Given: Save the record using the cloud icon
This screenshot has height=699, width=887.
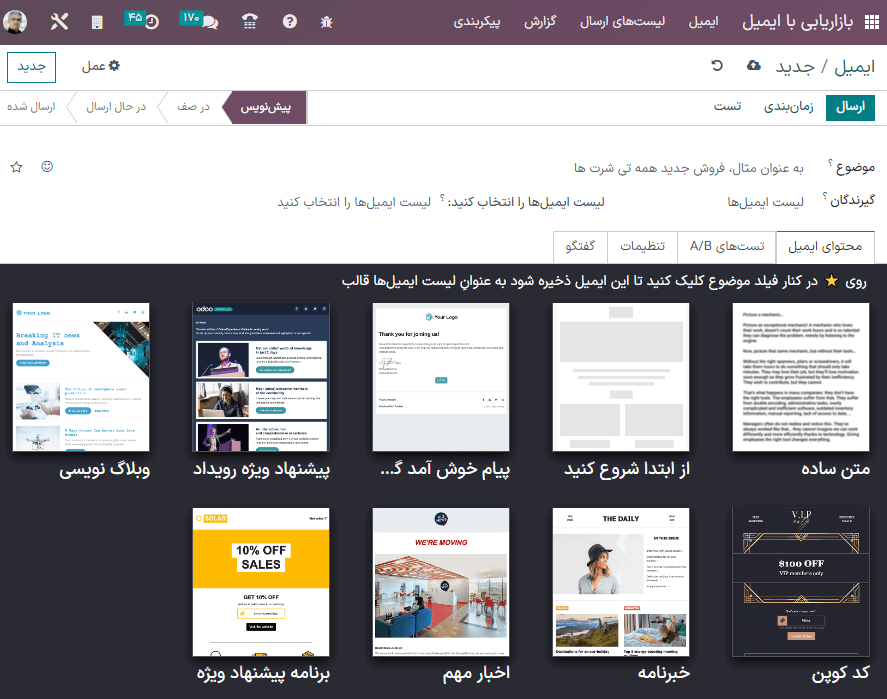Looking at the screenshot, I should coord(753,63).
